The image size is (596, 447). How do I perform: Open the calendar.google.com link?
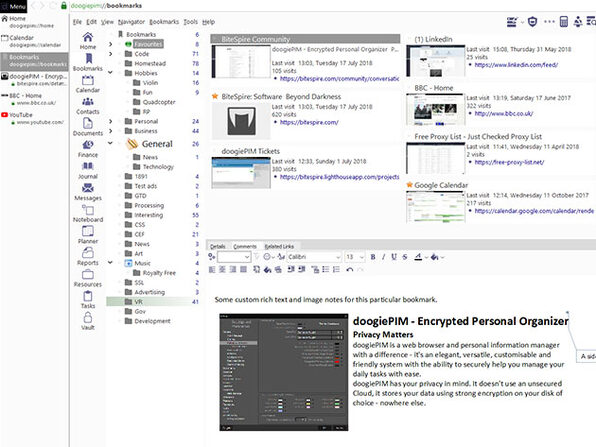click(534, 211)
